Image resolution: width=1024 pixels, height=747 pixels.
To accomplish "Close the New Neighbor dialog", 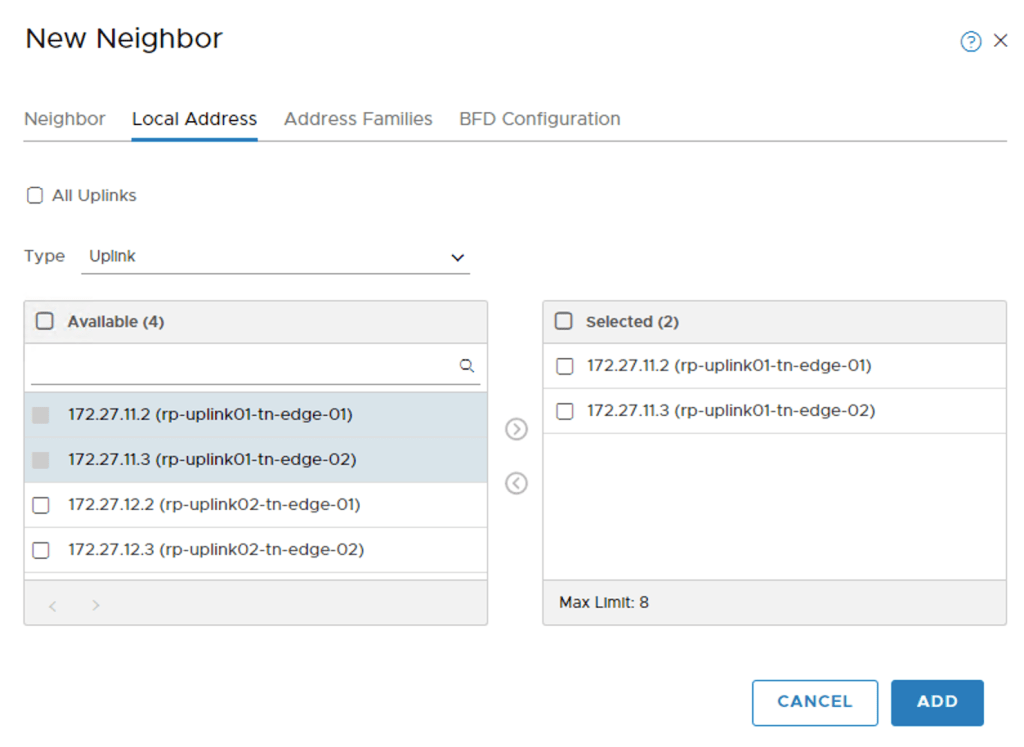I will pyautogui.click(x=1000, y=42).
